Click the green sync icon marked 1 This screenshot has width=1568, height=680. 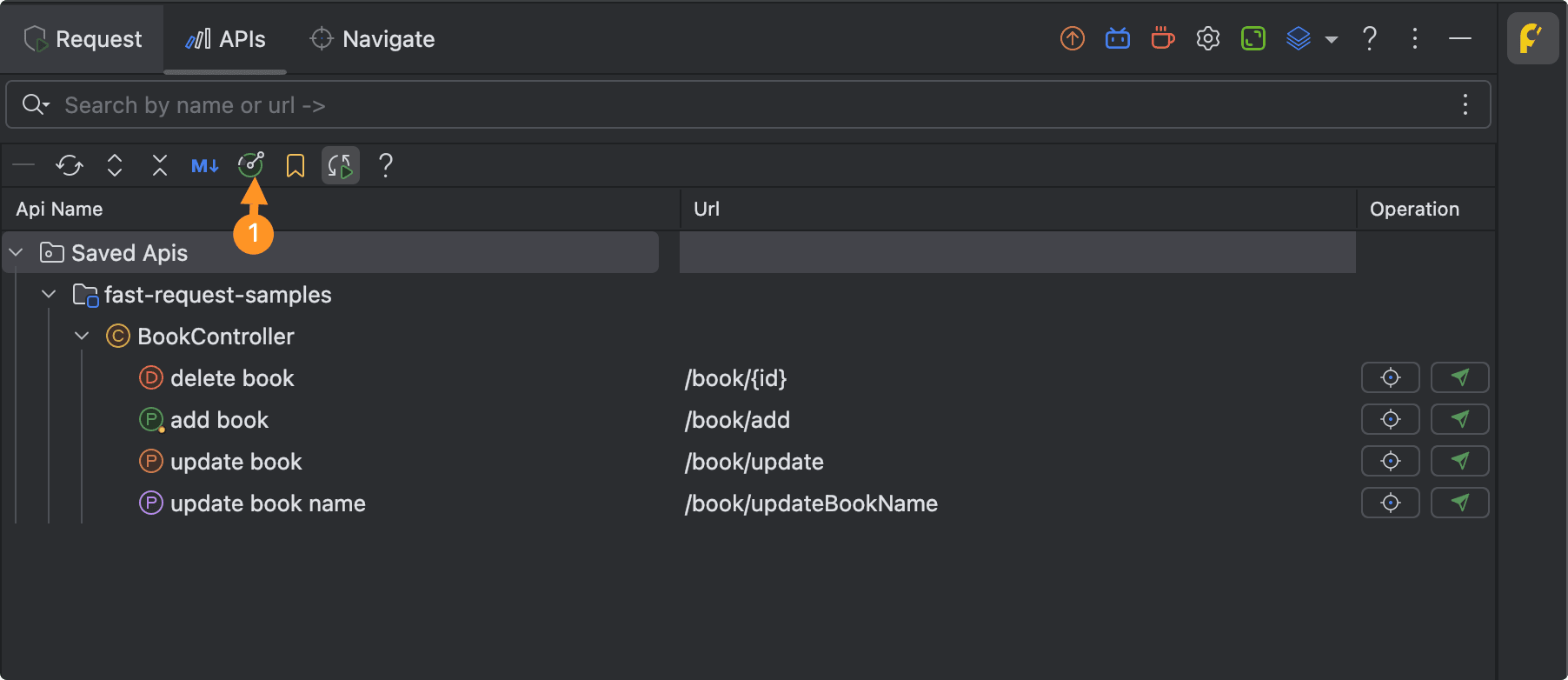(x=250, y=164)
